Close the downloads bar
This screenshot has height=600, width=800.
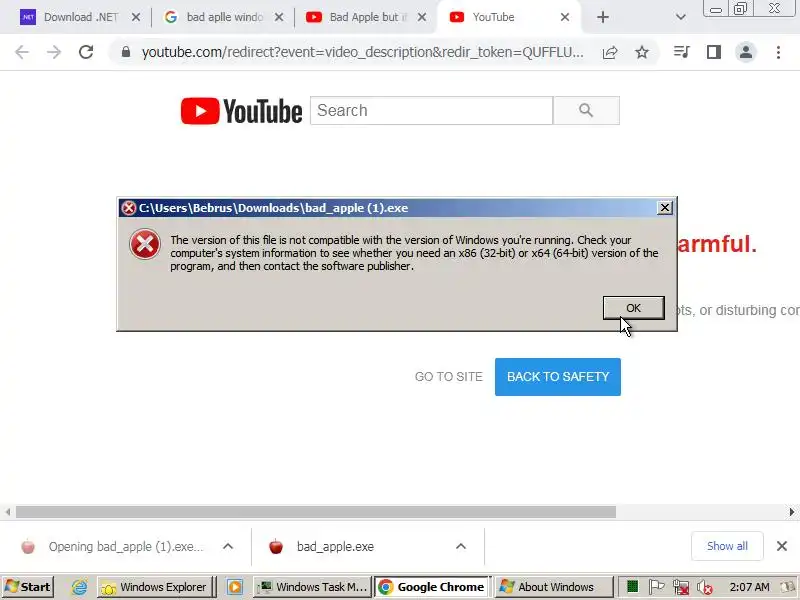tap(782, 546)
